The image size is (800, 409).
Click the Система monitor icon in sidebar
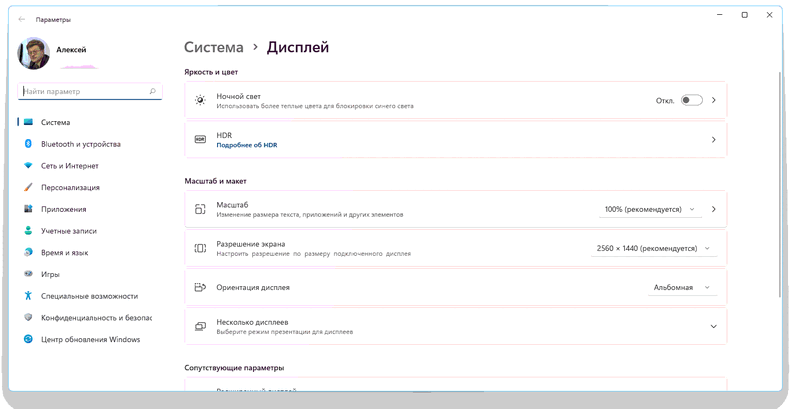29,122
